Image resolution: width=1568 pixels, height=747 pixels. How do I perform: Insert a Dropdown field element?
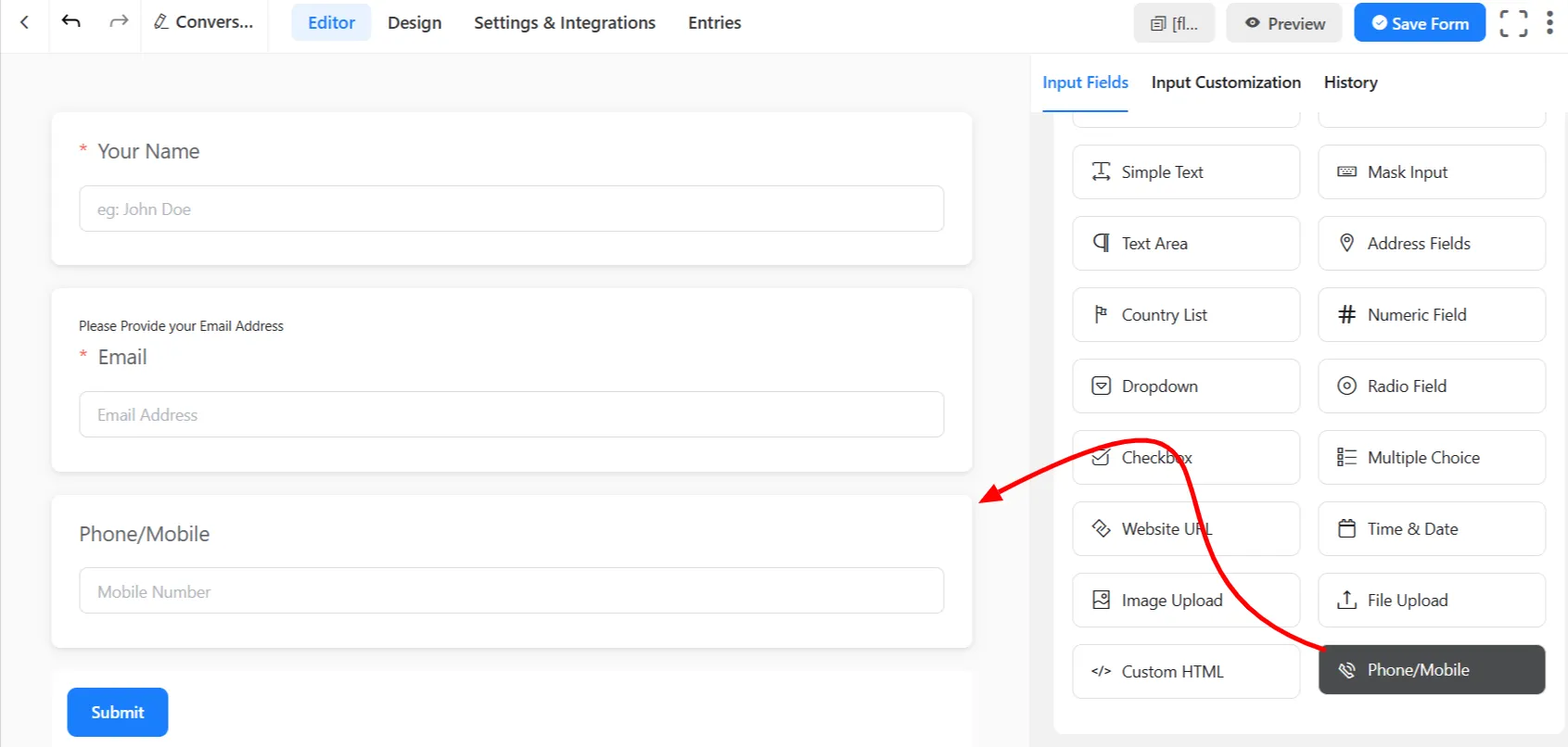coord(1185,386)
